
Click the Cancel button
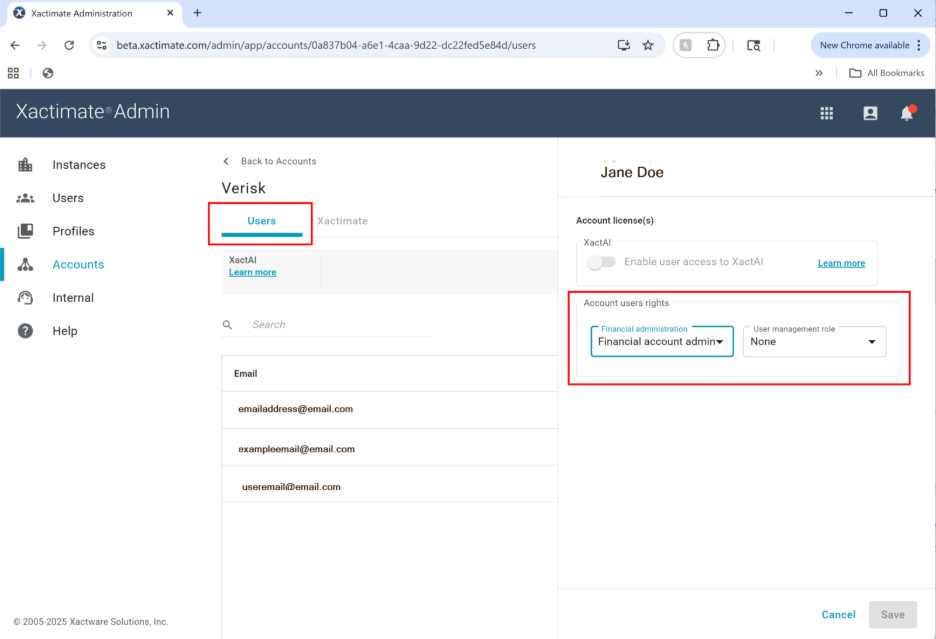click(838, 615)
